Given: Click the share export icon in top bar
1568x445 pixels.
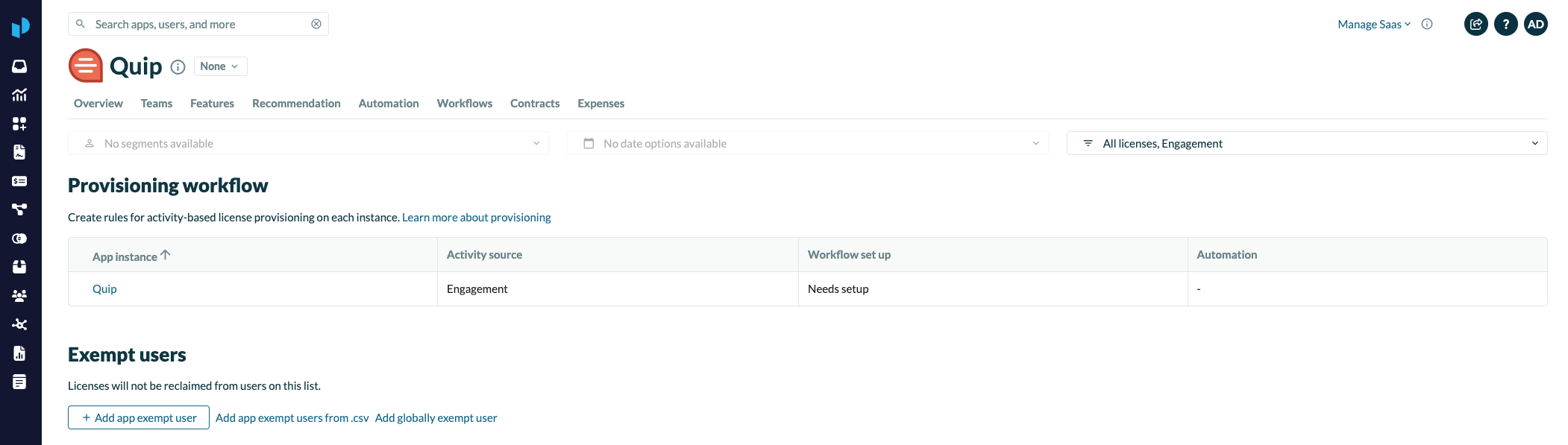Looking at the screenshot, I should tap(1476, 24).
